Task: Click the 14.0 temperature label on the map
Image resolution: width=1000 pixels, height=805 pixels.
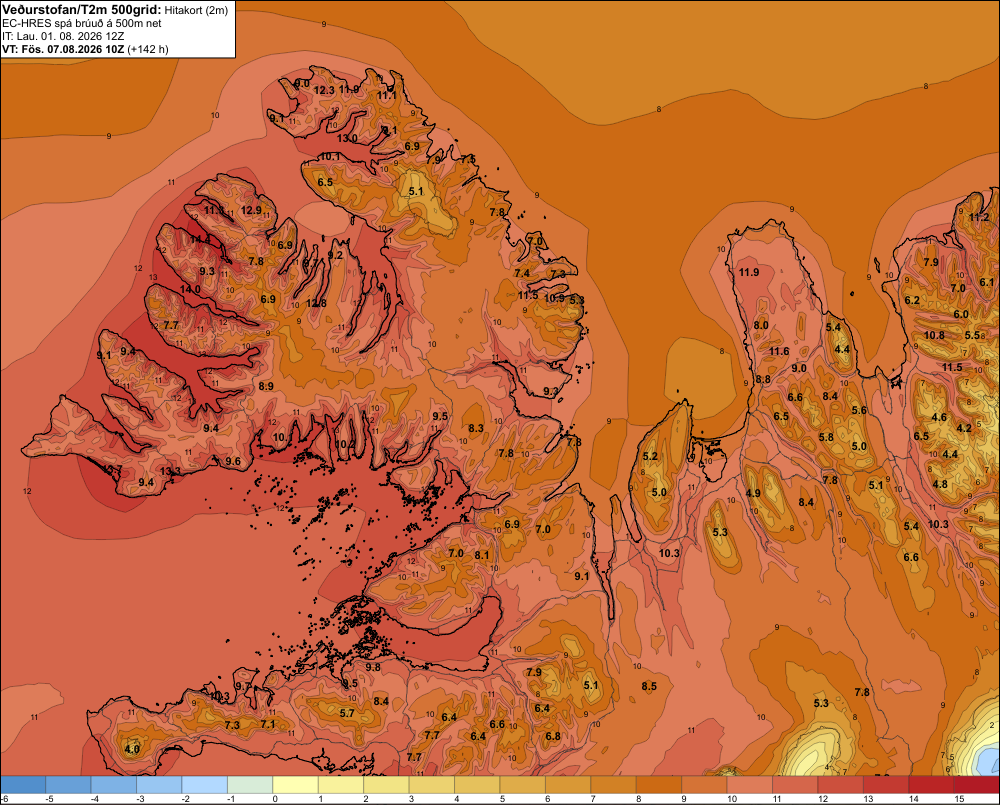Action: tap(190, 289)
